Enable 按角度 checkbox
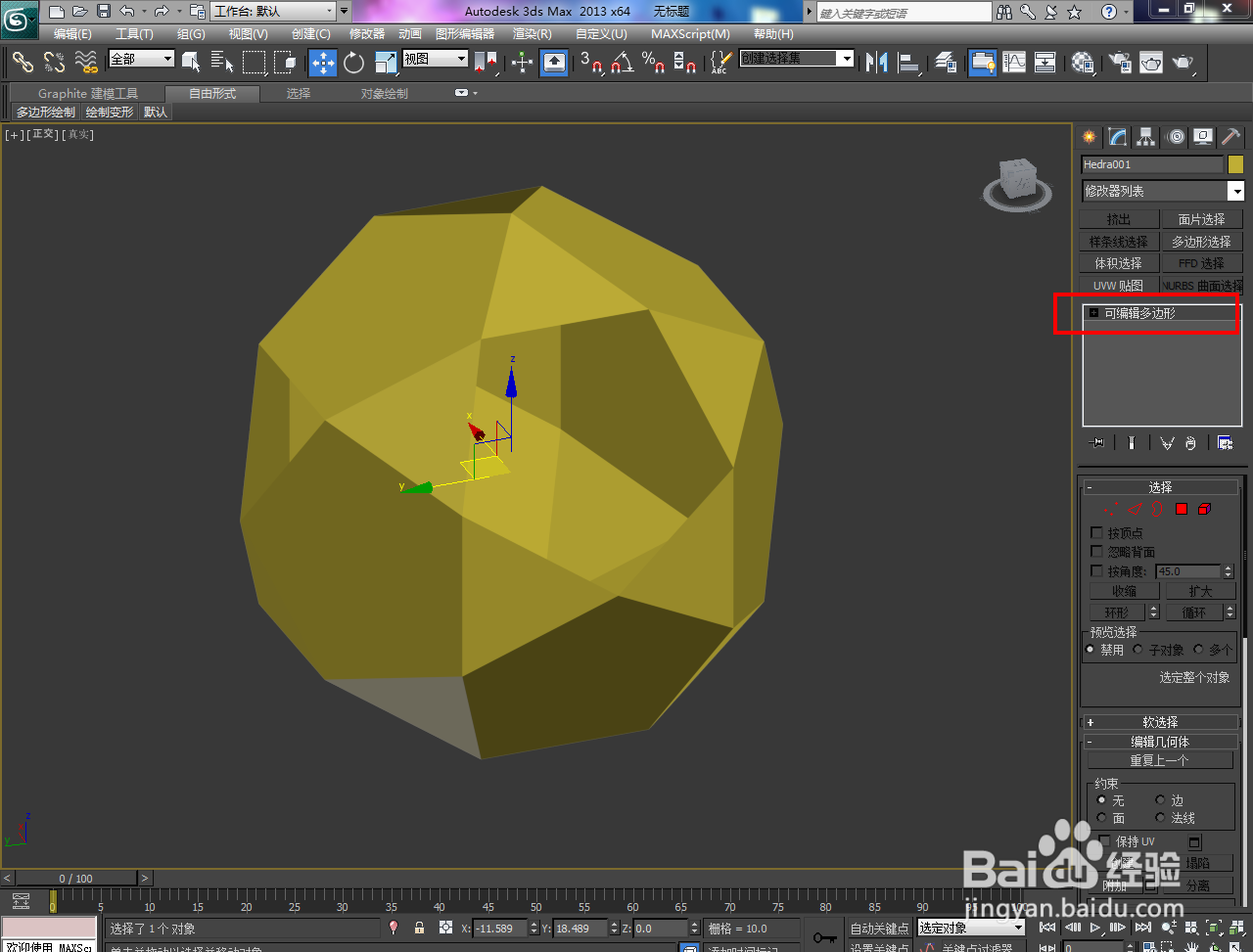 [1096, 570]
